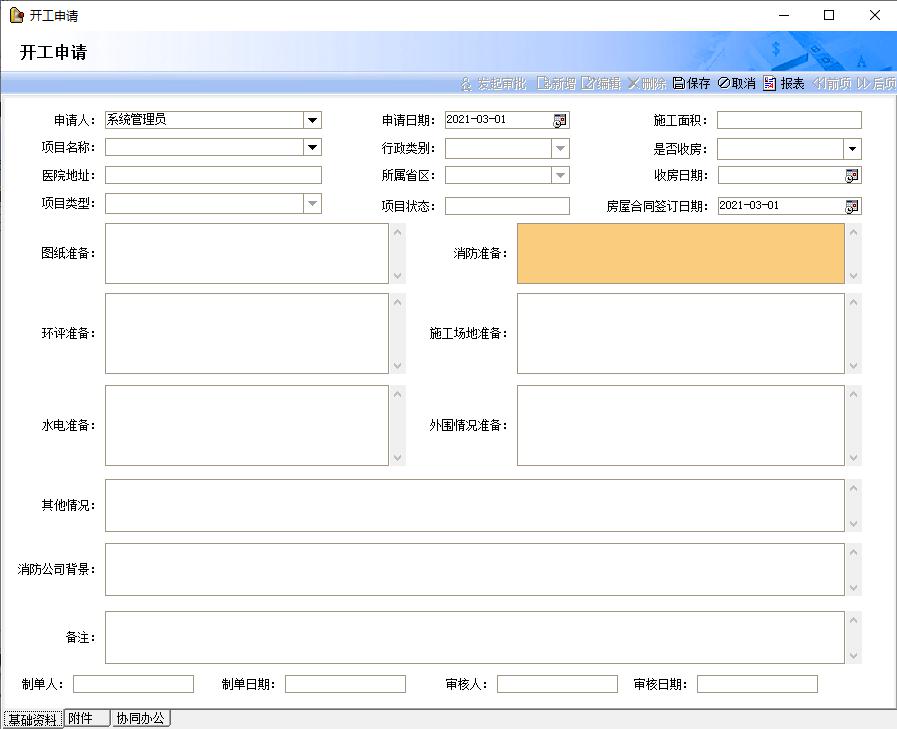
Task: Click the 保存 (Save) toolbar icon
Action: click(678, 84)
